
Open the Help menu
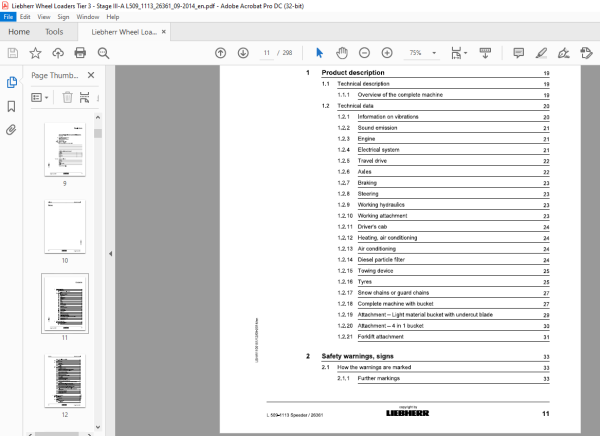click(x=112, y=17)
